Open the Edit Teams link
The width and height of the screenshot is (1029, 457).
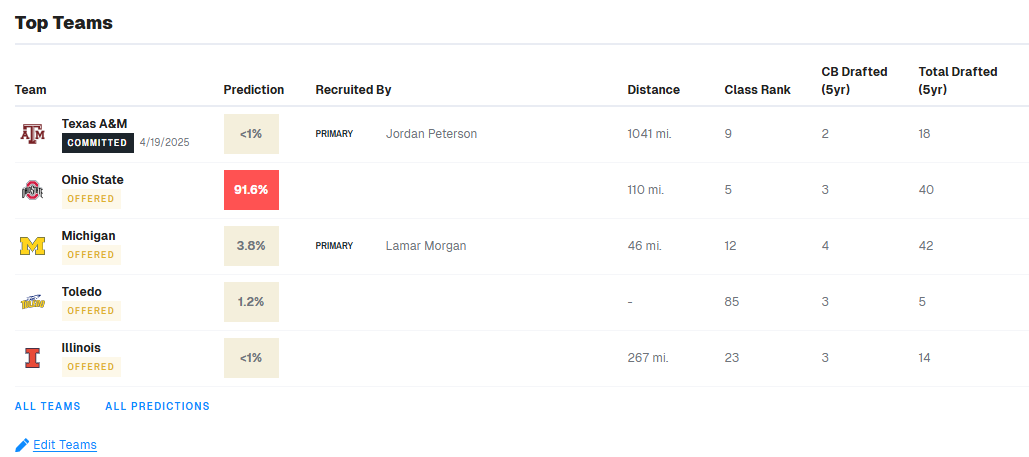65,445
